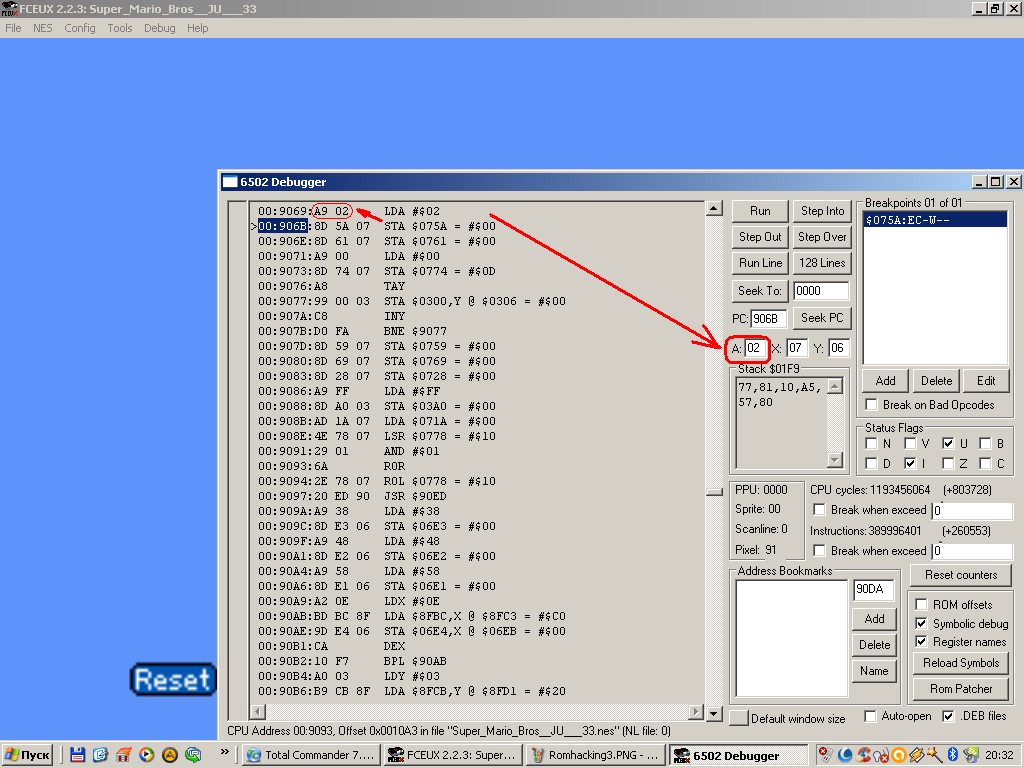Open the Debug menu
The width and height of the screenshot is (1024, 768).
tap(159, 28)
